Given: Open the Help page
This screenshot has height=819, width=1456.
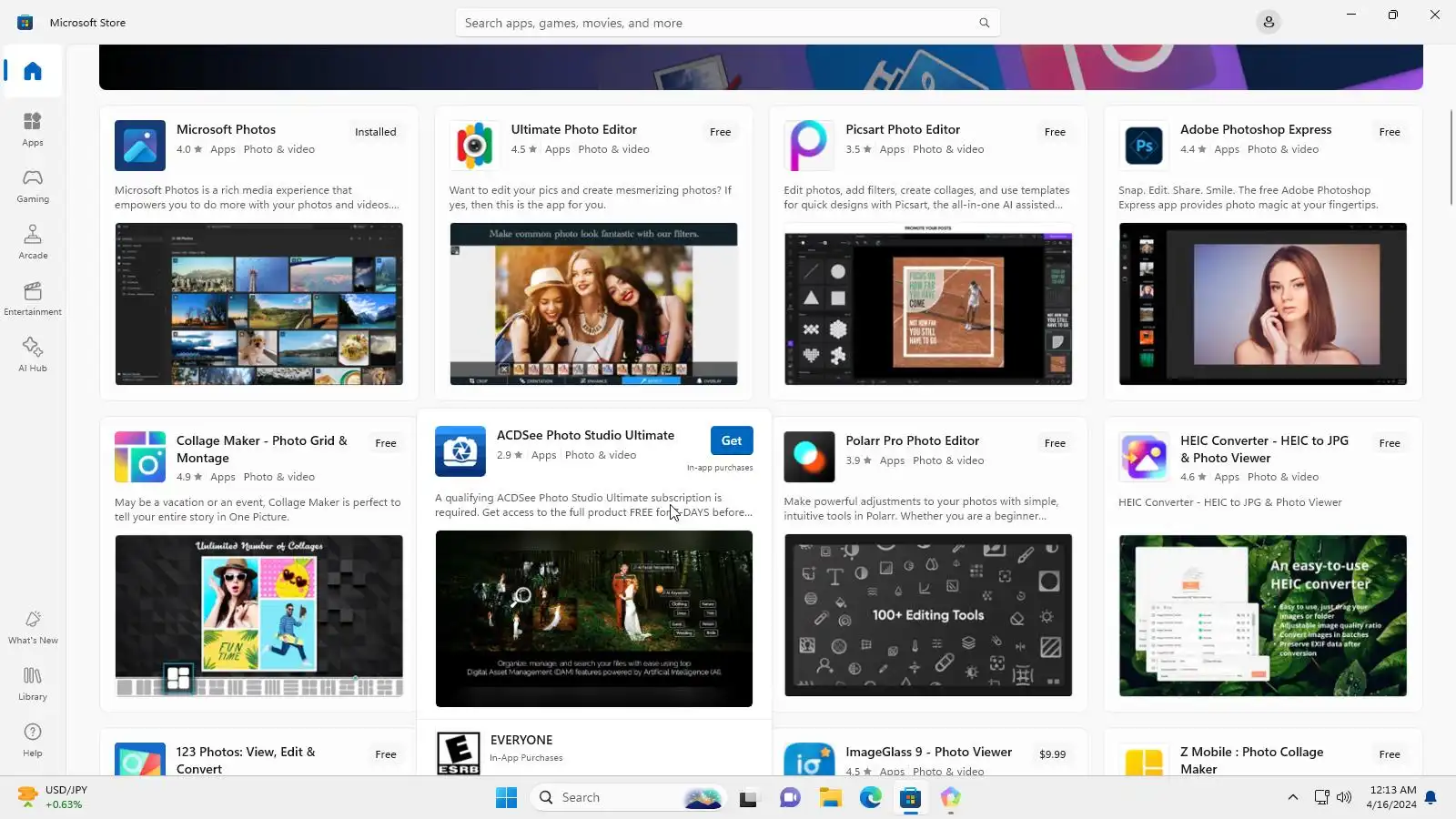Looking at the screenshot, I should pyautogui.click(x=33, y=740).
